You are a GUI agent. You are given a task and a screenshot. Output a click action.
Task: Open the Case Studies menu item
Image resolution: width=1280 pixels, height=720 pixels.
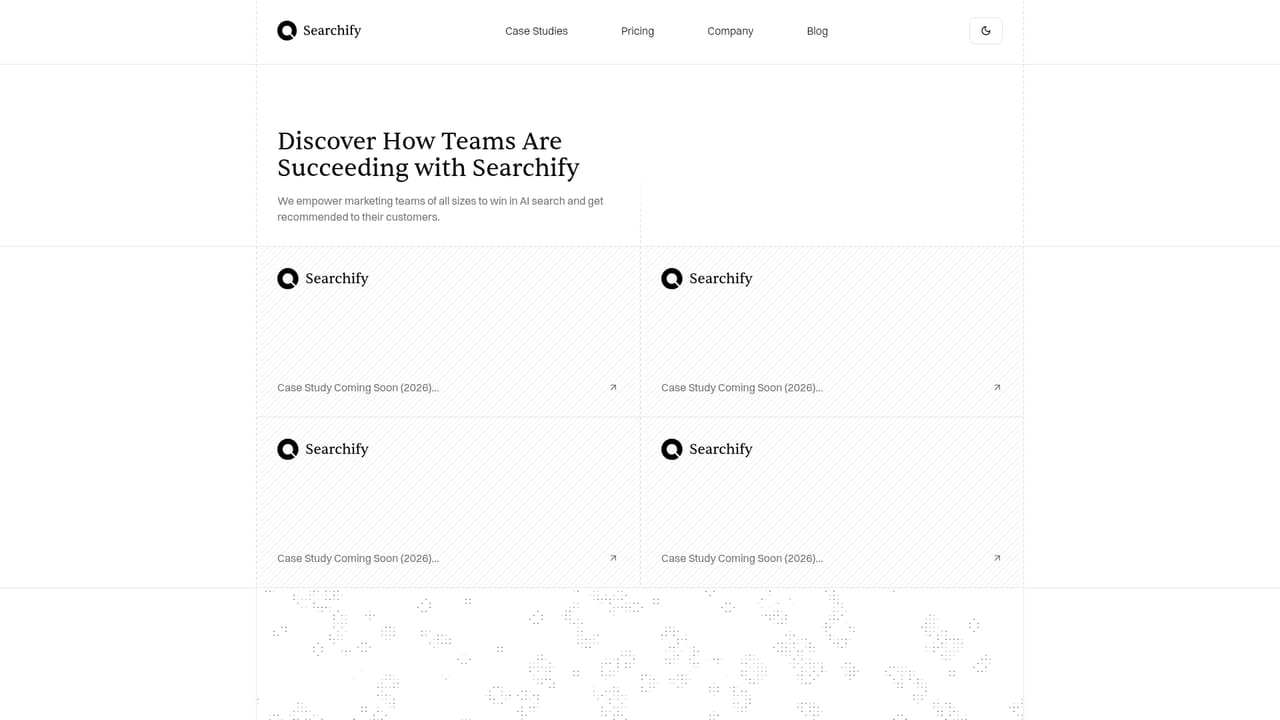(536, 31)
